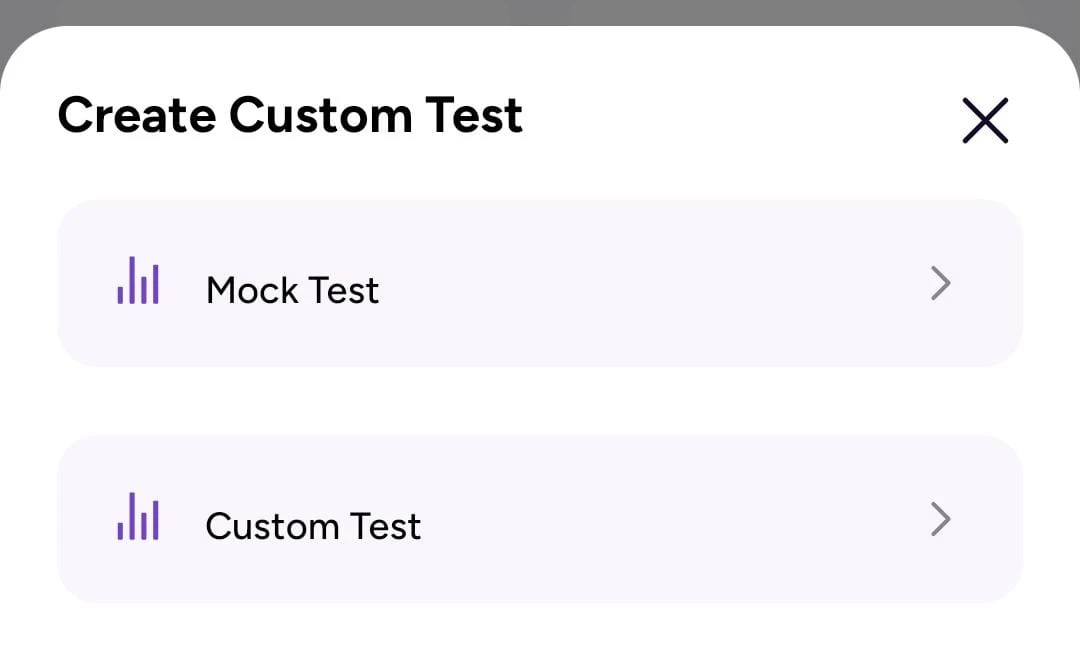The image size is (1080, 651).
Task: Click the chevron arrow on the Mock Test row
Action: click(x=941, y=283)
